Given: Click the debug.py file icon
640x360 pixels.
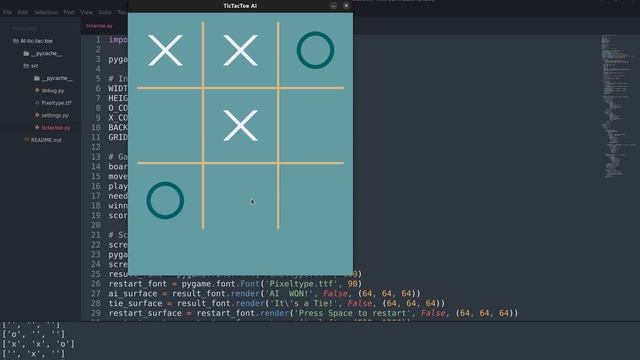Looking at the screenshot, I should coord(37,90).
